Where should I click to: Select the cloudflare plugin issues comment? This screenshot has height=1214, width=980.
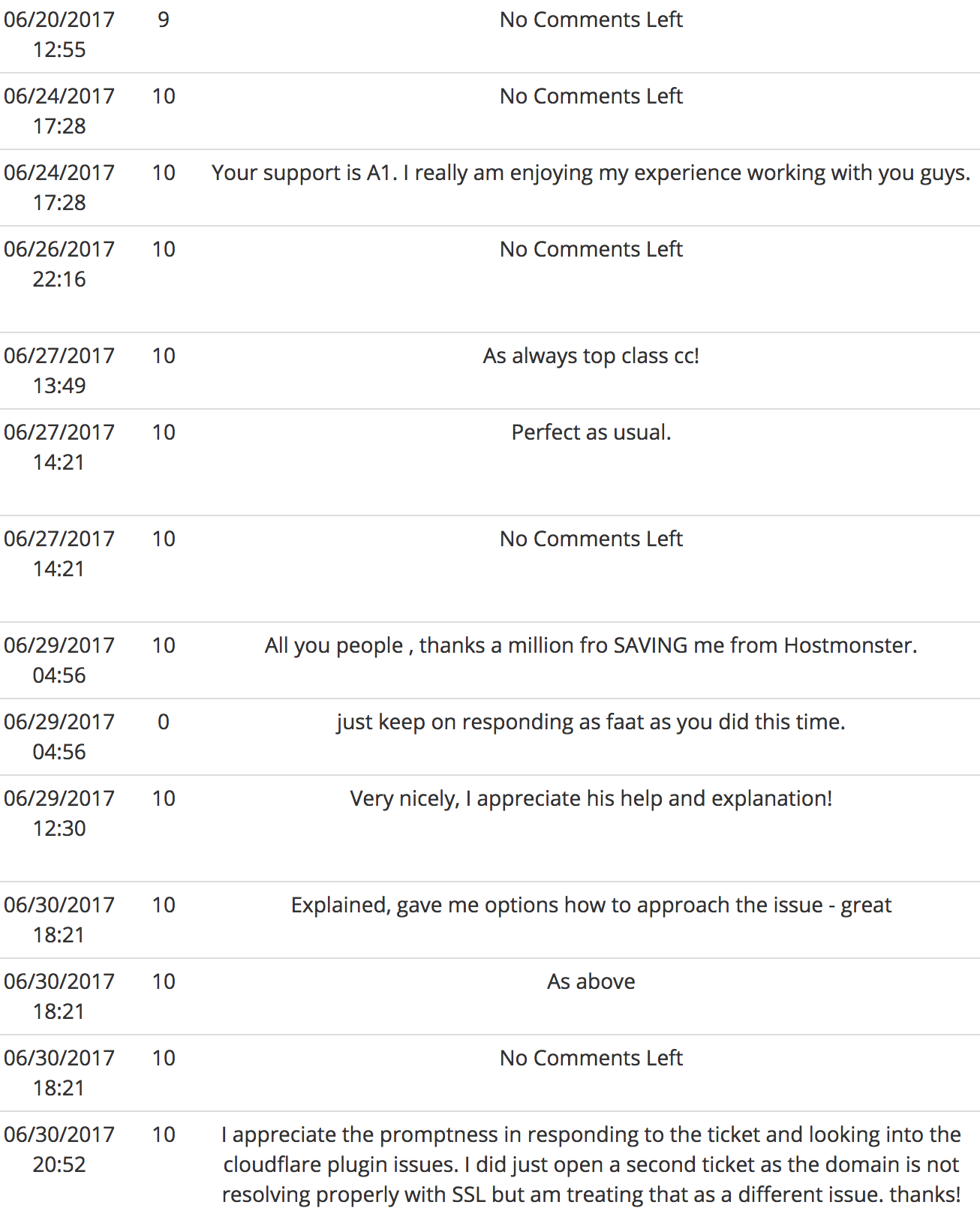coord(591,1164)
